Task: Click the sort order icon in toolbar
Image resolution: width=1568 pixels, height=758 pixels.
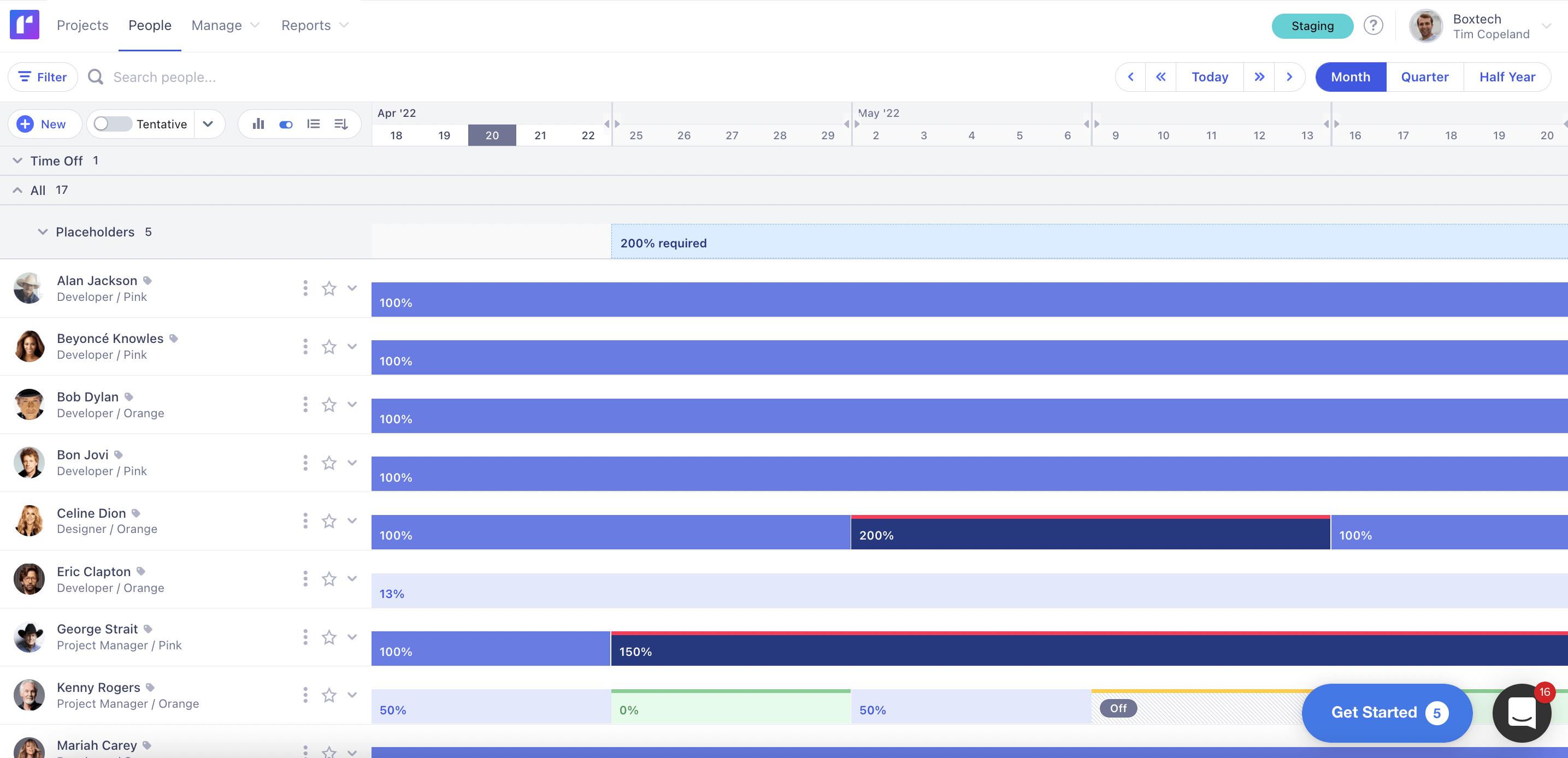Action: pos(341,124)
